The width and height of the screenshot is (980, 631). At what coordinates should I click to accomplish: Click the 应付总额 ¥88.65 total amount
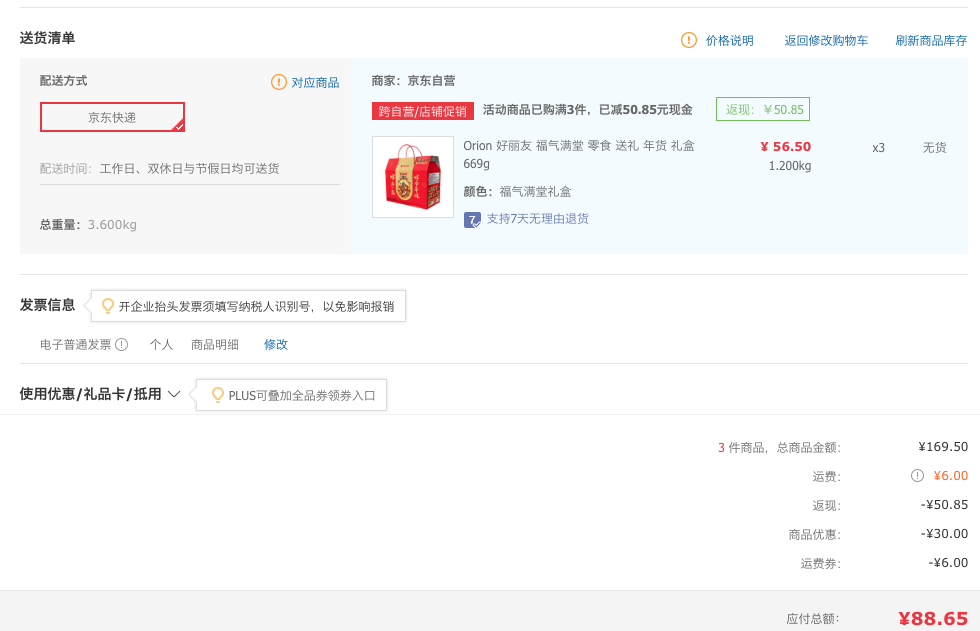click(x=933, y=619)
